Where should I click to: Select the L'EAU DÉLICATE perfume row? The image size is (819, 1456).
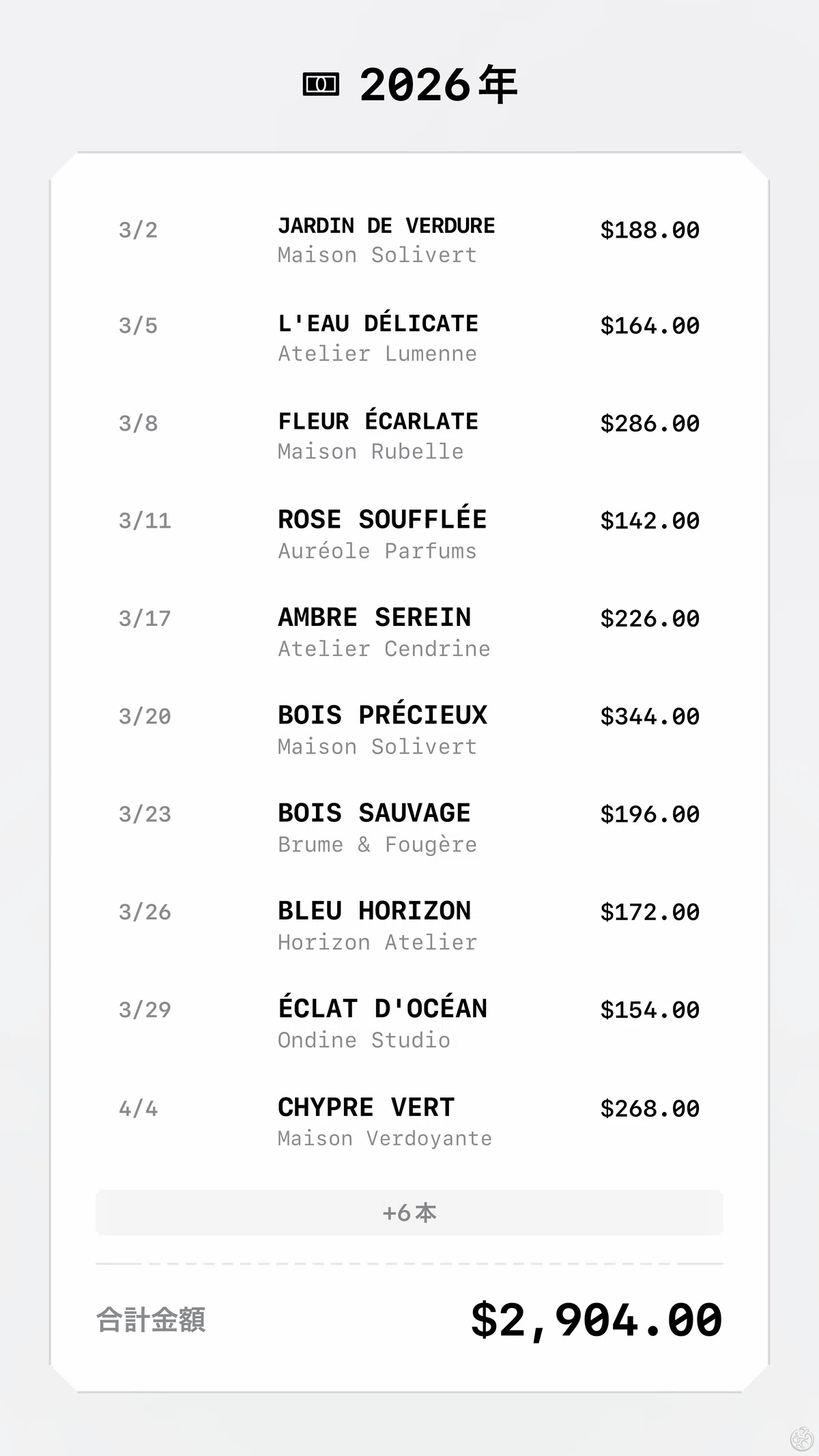[409, 338]
